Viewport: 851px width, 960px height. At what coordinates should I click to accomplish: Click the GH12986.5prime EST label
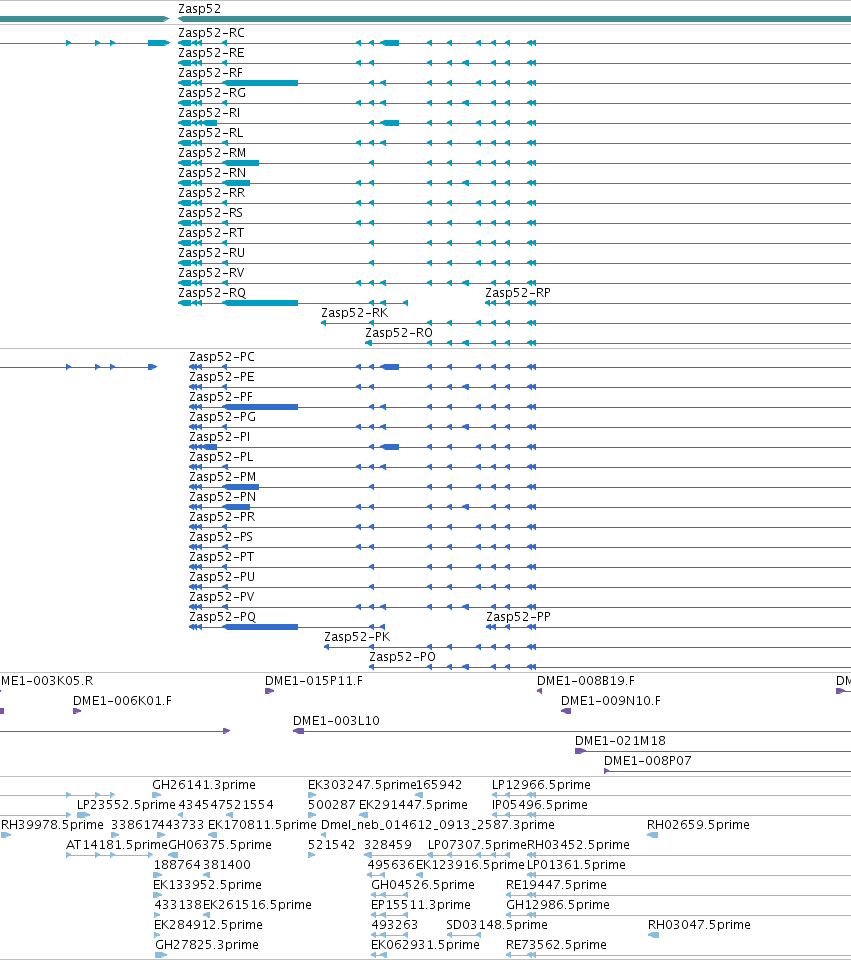point(558,905)
